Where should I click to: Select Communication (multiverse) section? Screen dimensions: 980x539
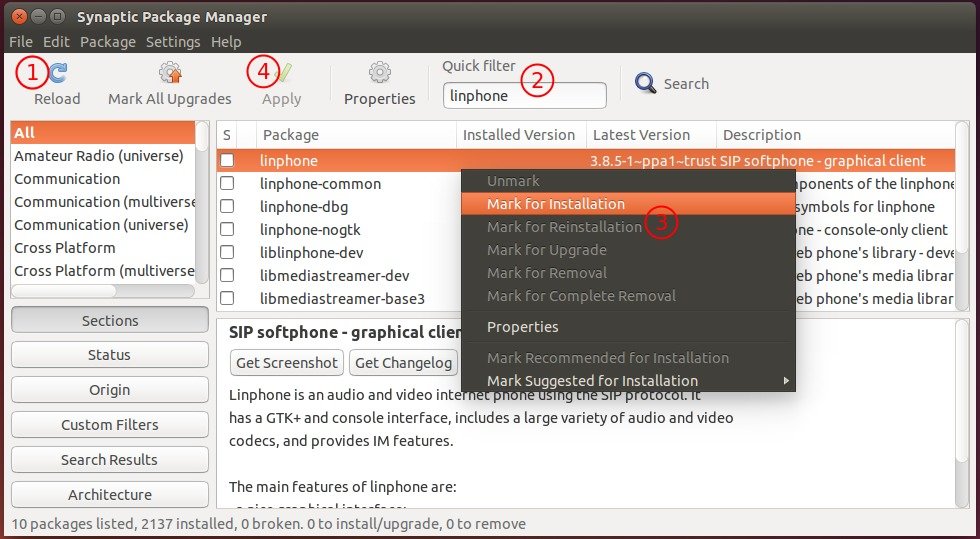tap(103, 202)
